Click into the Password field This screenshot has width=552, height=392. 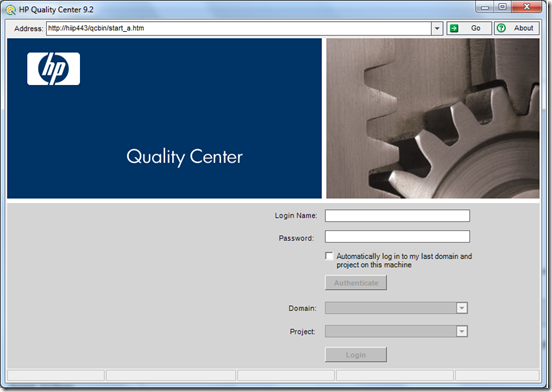[x=397, y=236]
